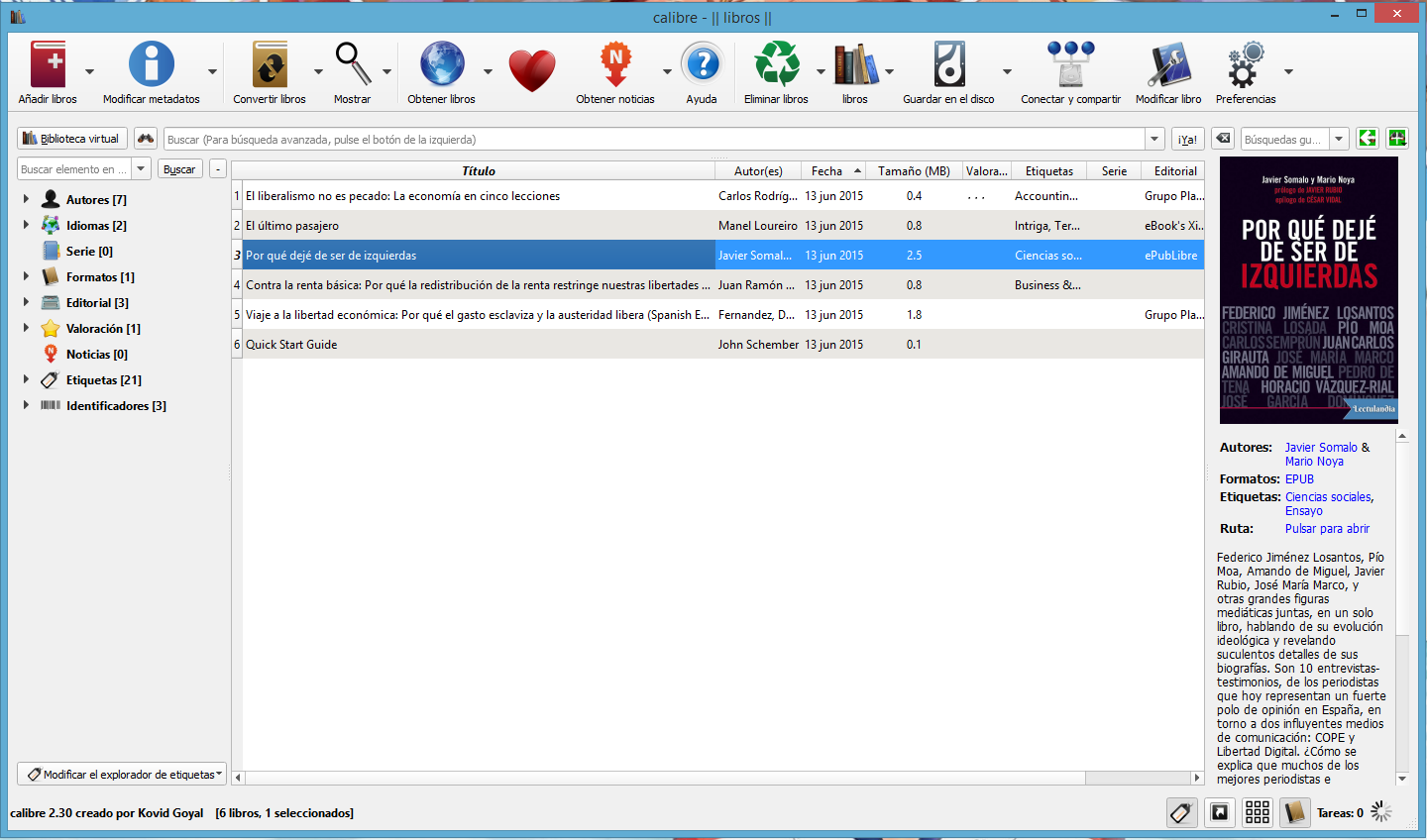1427x840 pixels.
Task: Open Preferencias gear icon
Action: [1246, 64]
